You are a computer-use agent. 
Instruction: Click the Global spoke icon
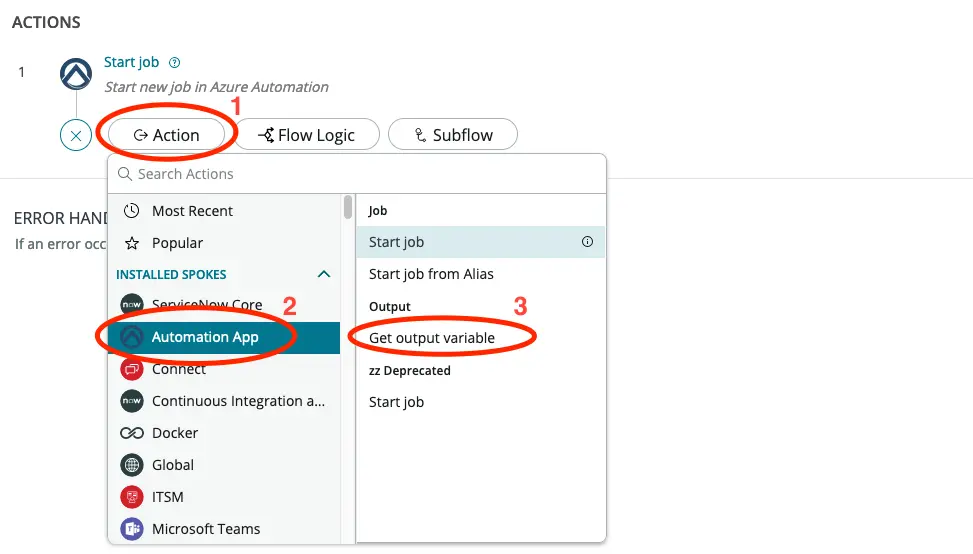[132, 465]
